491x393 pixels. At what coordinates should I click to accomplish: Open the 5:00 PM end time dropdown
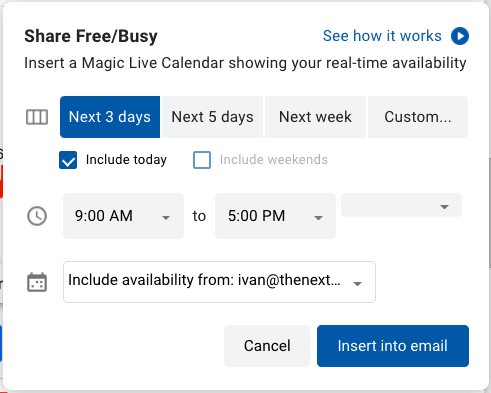[x=275, y=216]
